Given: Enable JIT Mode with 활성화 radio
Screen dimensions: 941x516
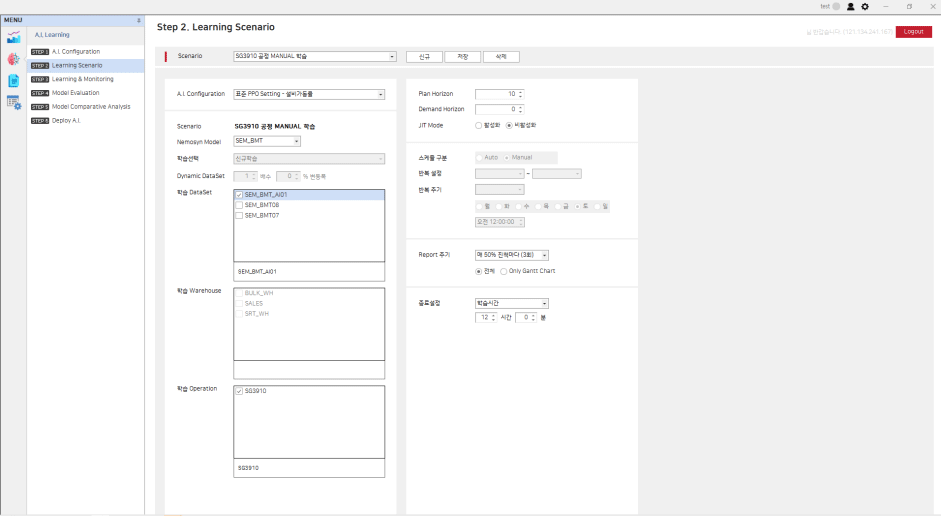Looking at the screenshot, I should click(x=479, y=125).
